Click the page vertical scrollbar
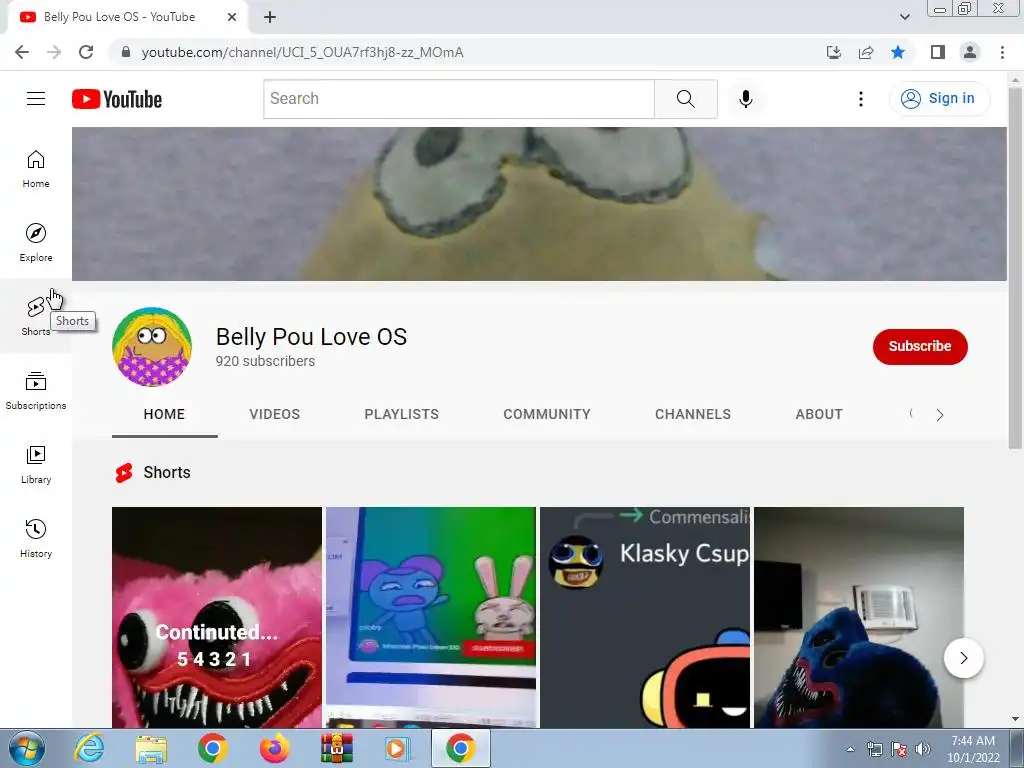 [1015, 268]
